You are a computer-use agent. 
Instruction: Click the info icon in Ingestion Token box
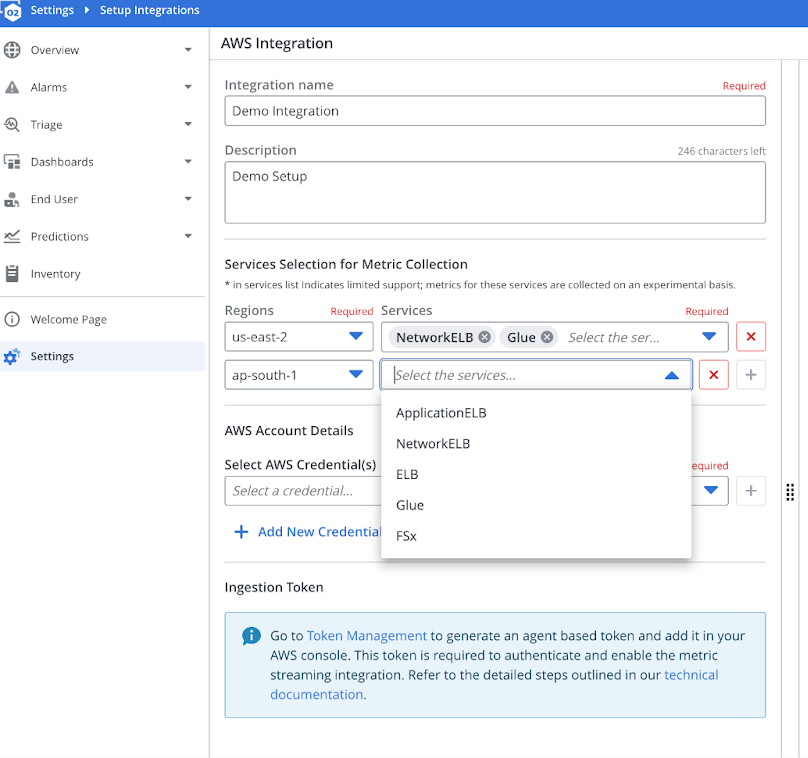pos(251,636)
